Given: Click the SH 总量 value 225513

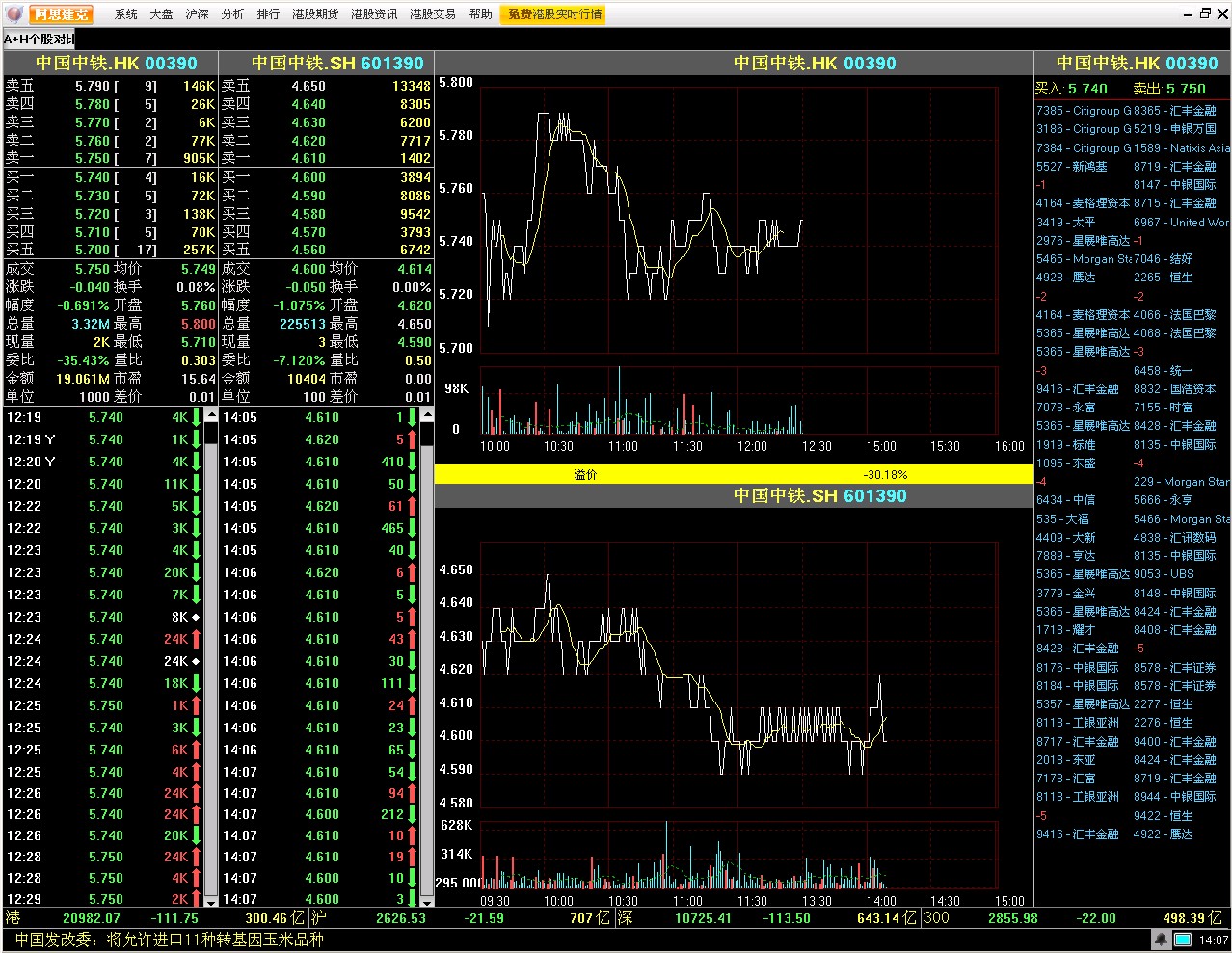Looking at the screenshot, I should (x=303, y=324).
